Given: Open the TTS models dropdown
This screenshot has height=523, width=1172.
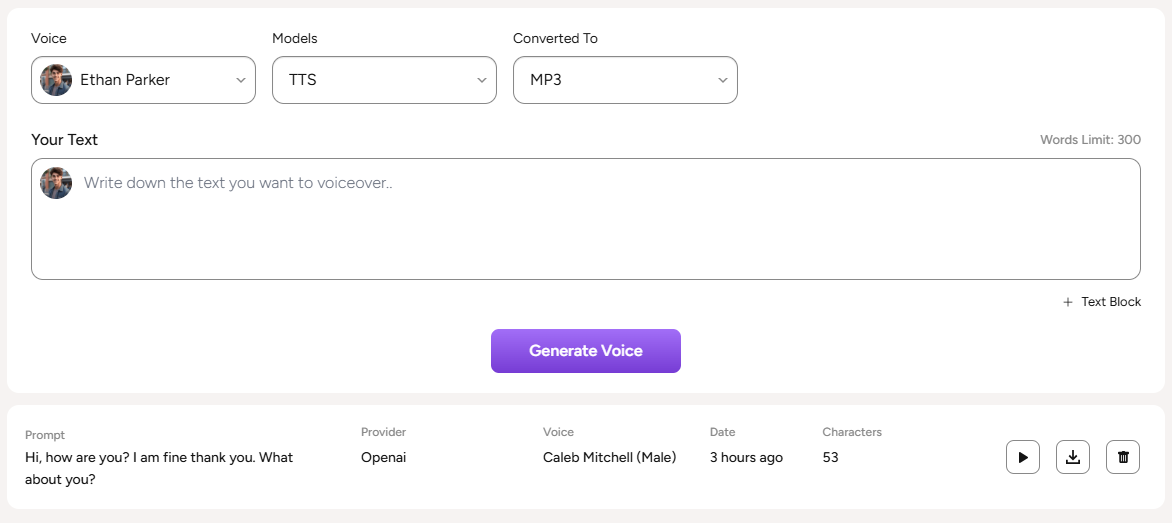Looking at the screenshot, I should (x=384, y=80).
